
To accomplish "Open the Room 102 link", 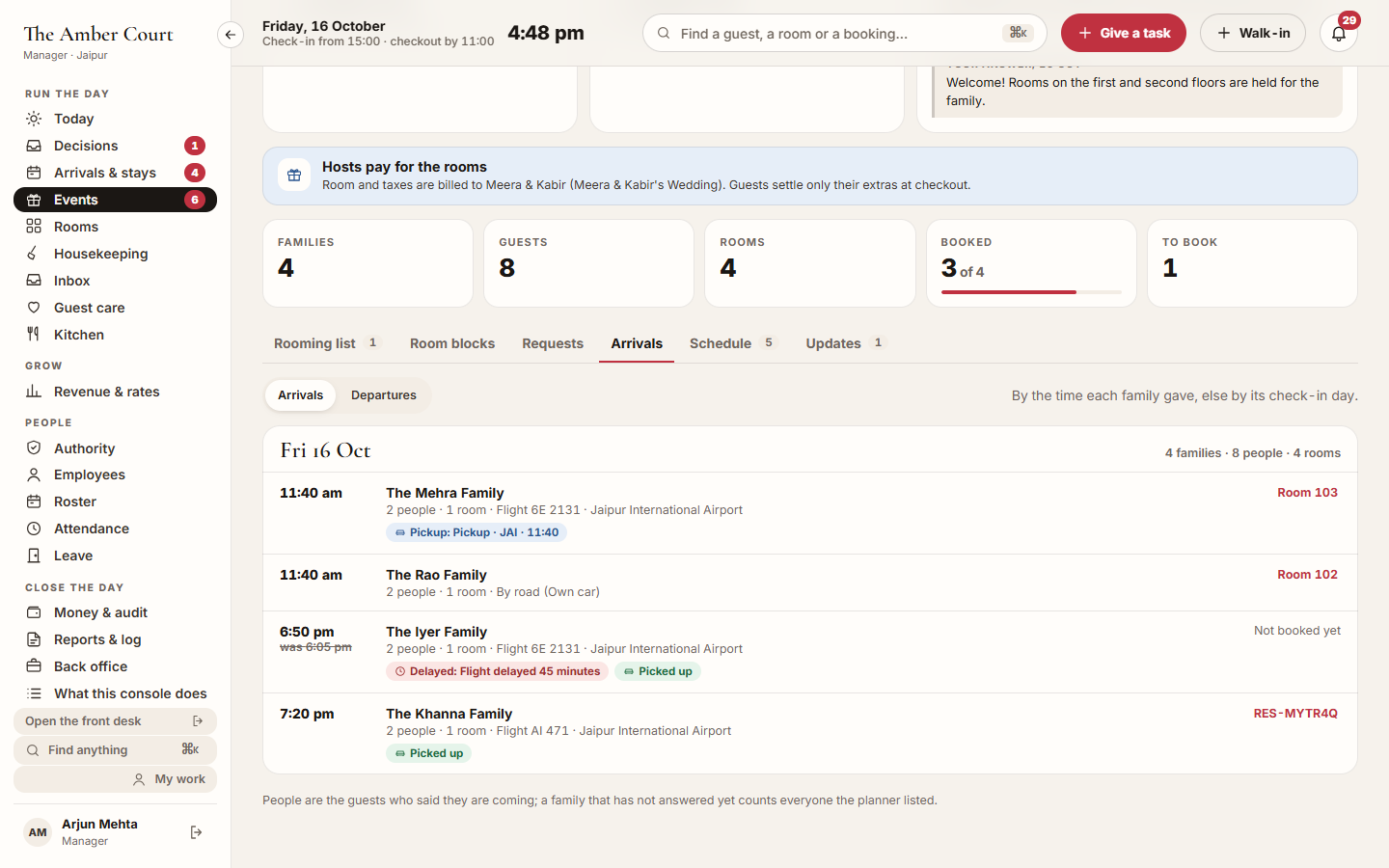I will point(1307,575).
